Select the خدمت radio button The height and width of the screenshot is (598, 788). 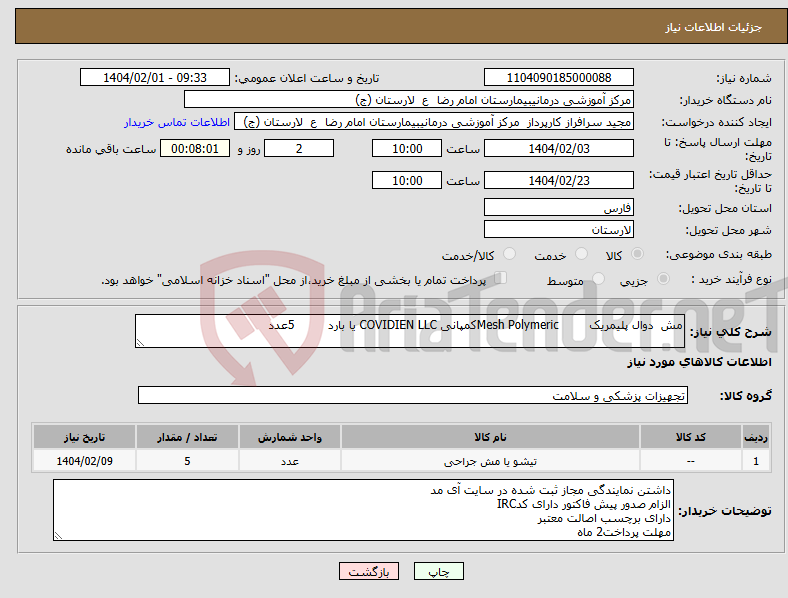pyautogui.click(x=581, y=254)
